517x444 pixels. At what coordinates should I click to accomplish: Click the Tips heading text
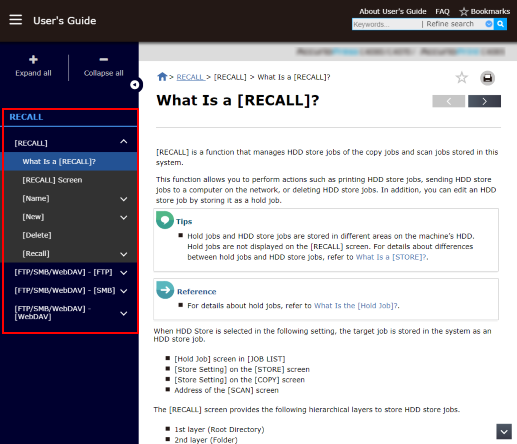184,222
